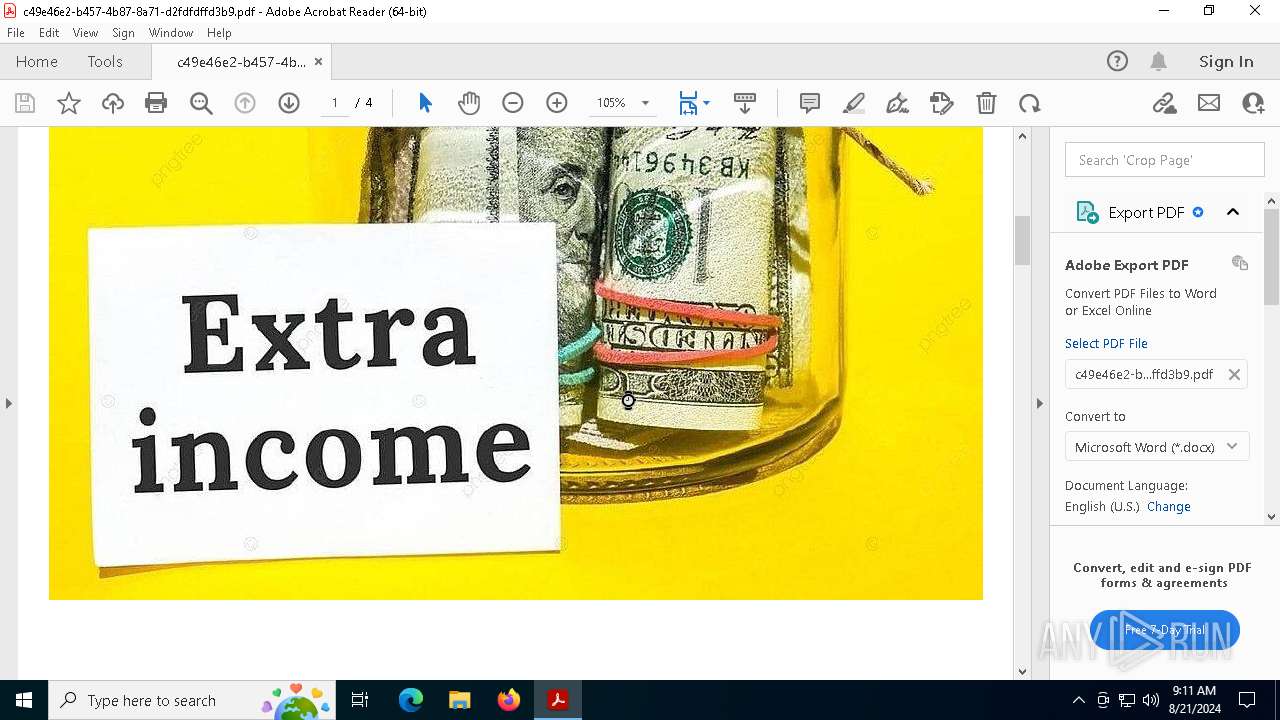Open the View menu
The height and width of the screenshot is (720, 1280).
point(86,33)
